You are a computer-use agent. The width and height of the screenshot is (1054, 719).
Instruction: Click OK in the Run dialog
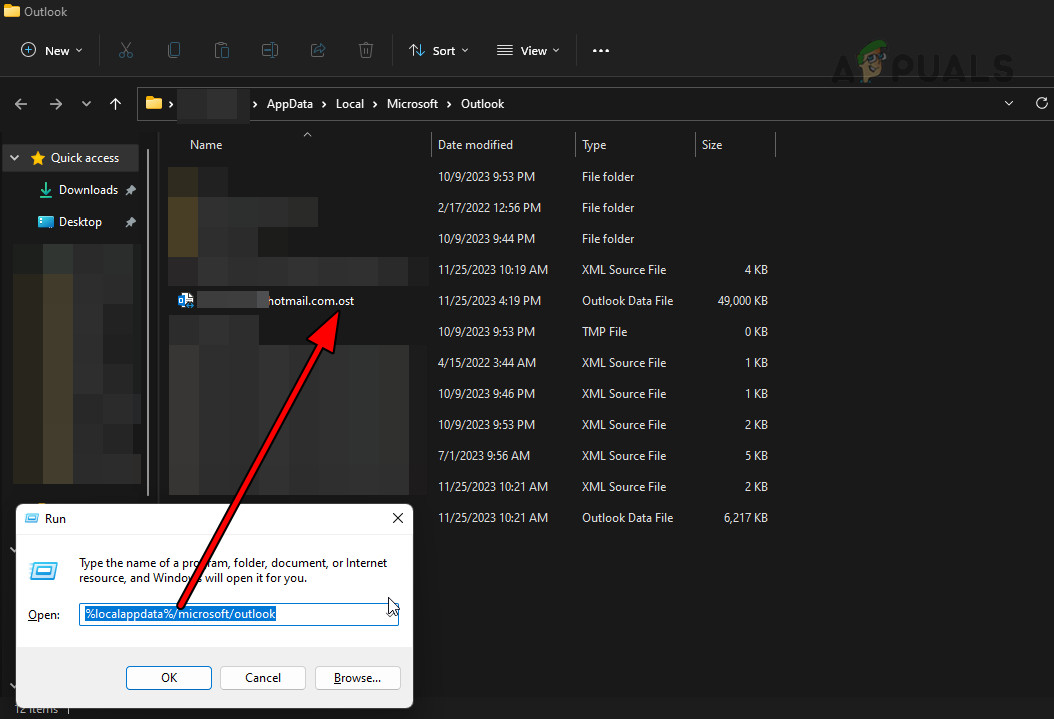click(168, 678)
